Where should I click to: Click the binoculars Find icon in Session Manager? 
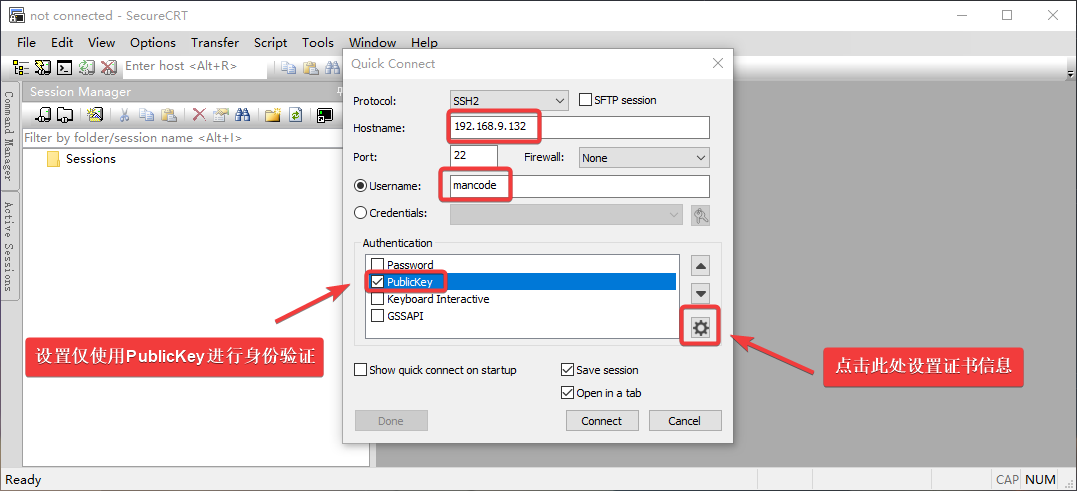tap(242, 115)
